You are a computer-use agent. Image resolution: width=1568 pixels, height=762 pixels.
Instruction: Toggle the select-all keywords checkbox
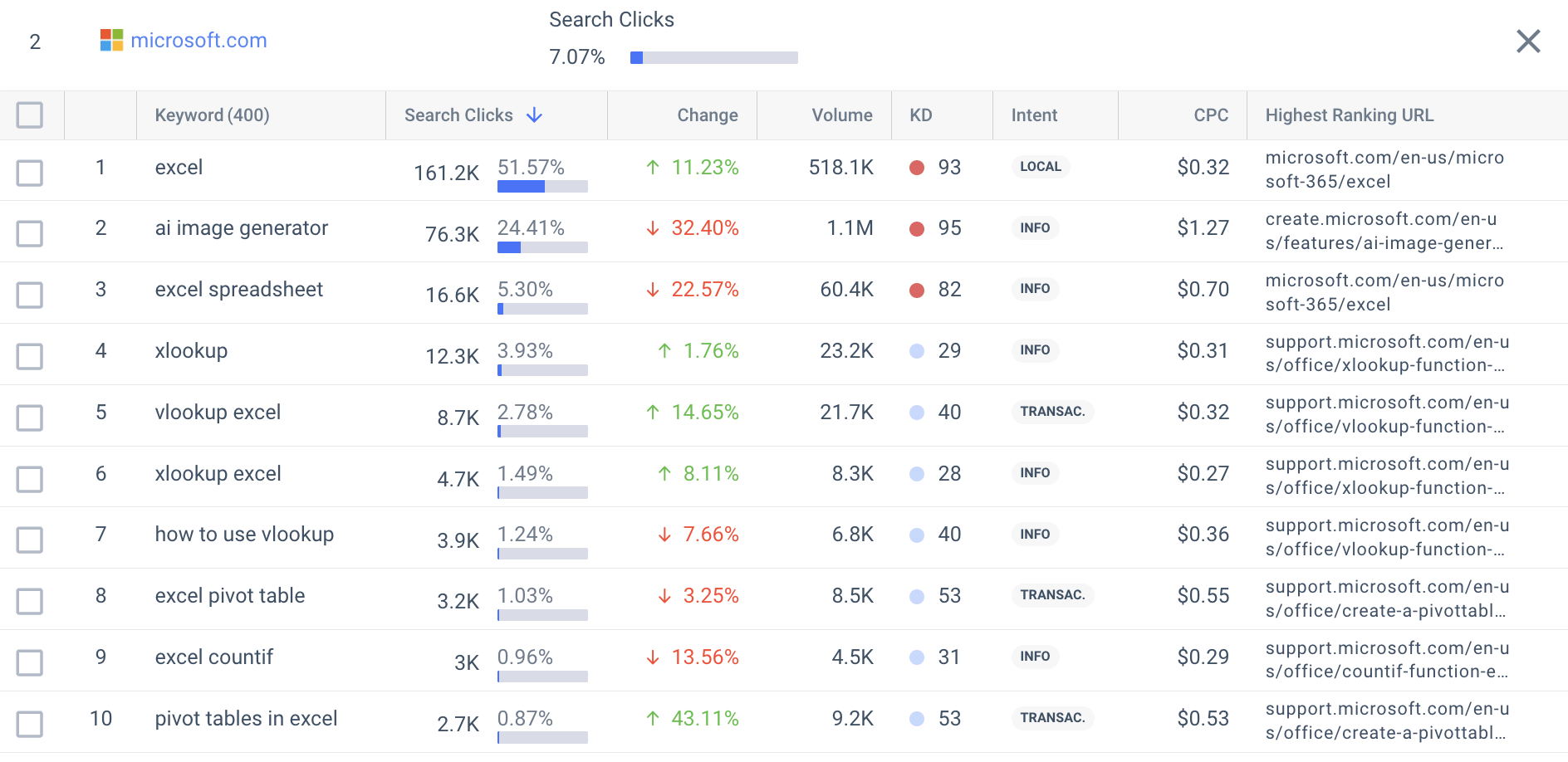[x=30, y=115]
